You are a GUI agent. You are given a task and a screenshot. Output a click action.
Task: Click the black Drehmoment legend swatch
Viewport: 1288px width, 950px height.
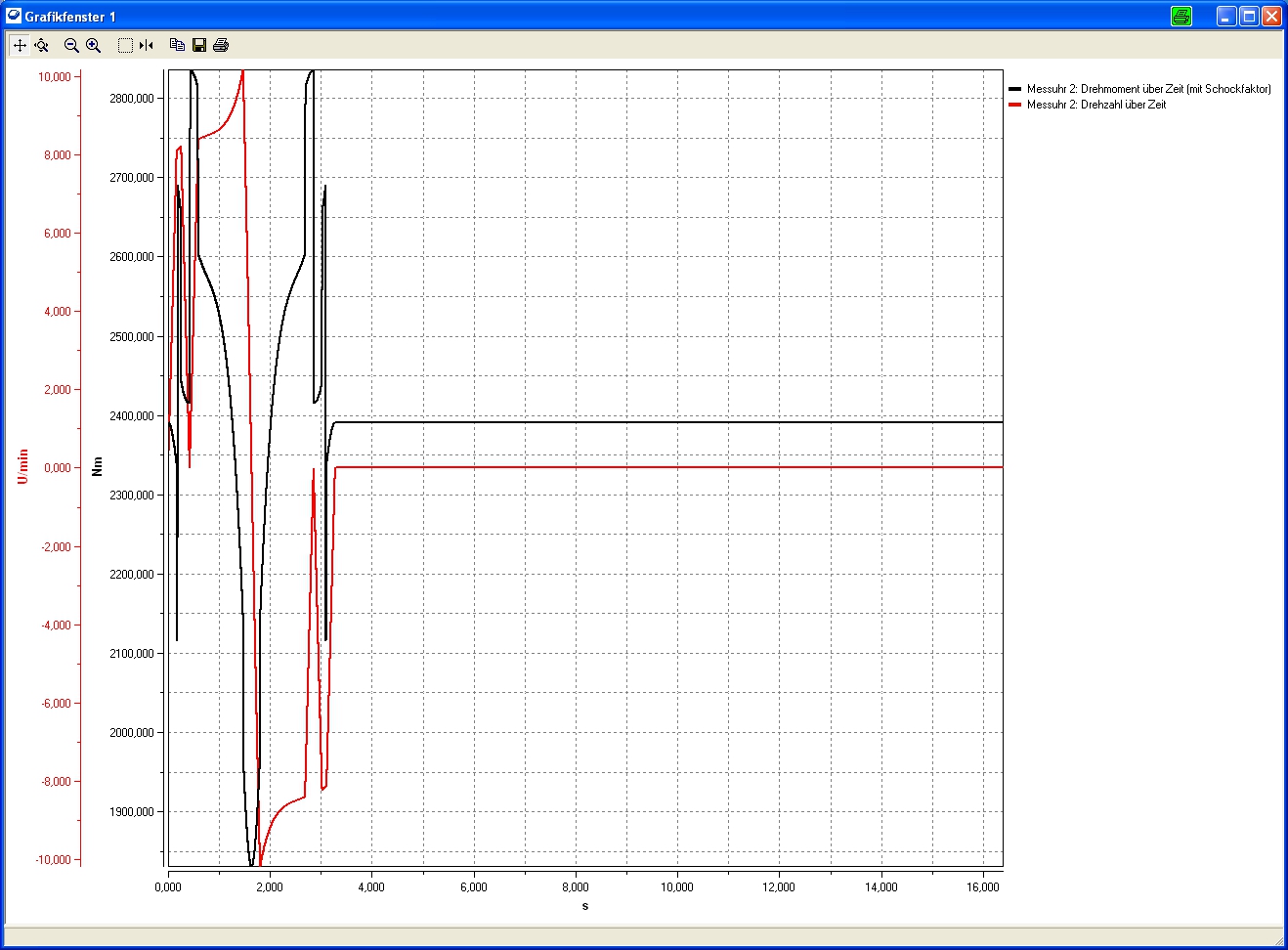click(1014, 89)
